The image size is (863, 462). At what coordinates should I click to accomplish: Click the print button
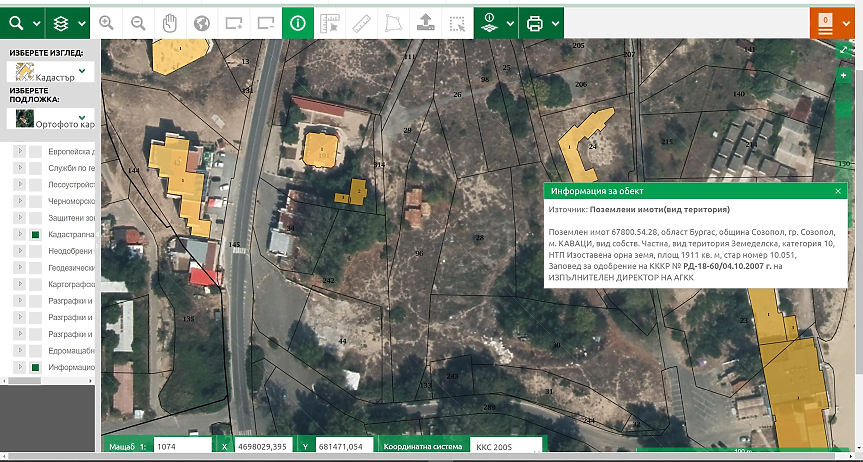[535, 22]
